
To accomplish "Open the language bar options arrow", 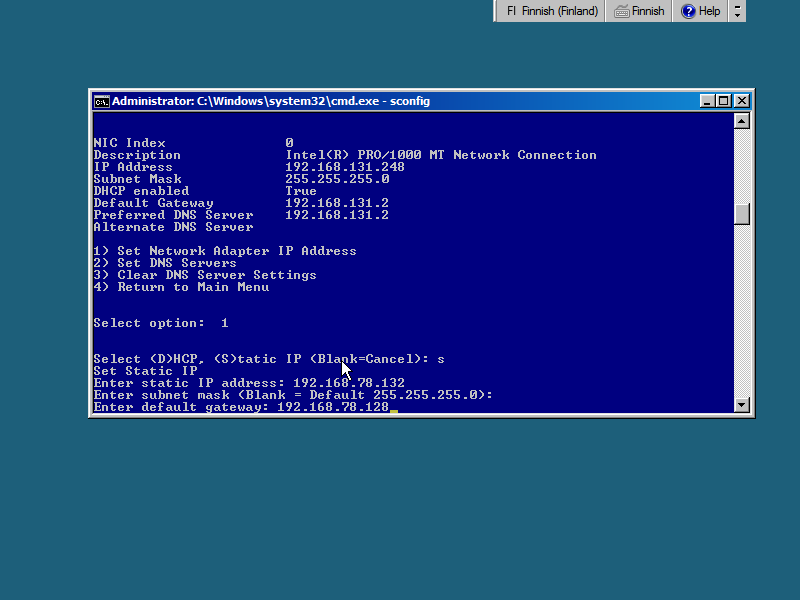I will point(738,11).
